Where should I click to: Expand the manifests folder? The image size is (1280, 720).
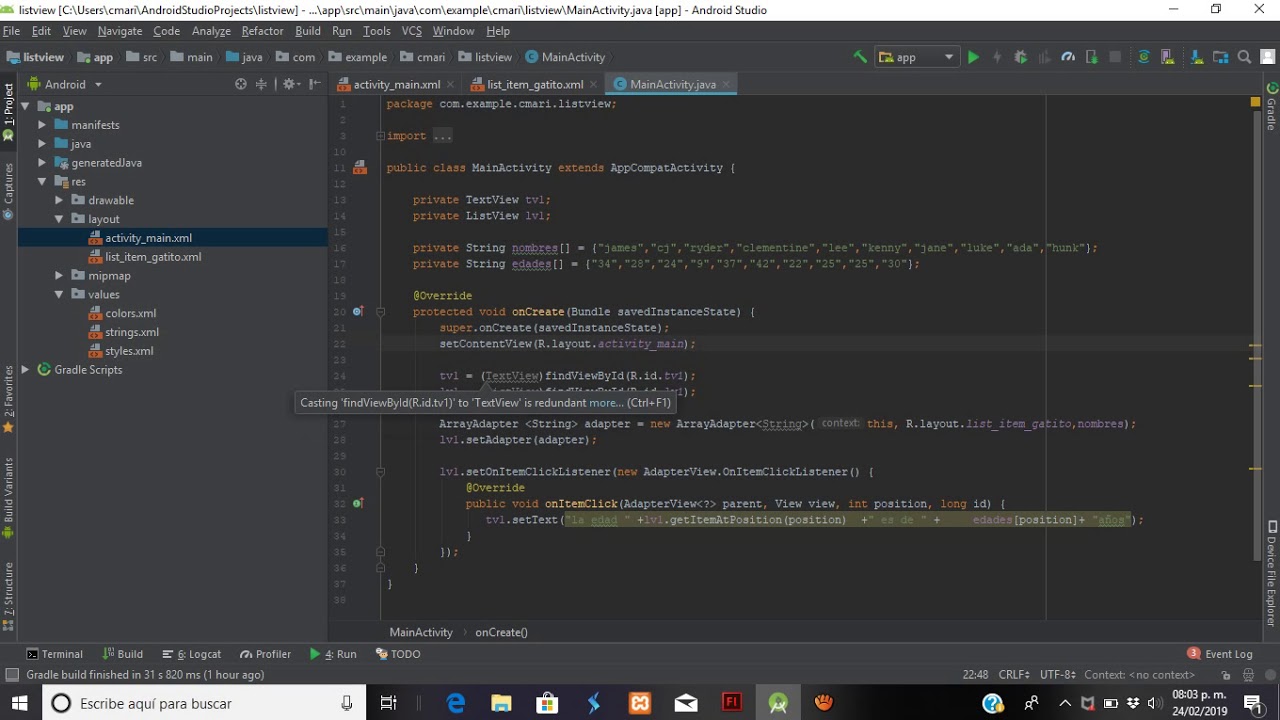click(42, 125)
